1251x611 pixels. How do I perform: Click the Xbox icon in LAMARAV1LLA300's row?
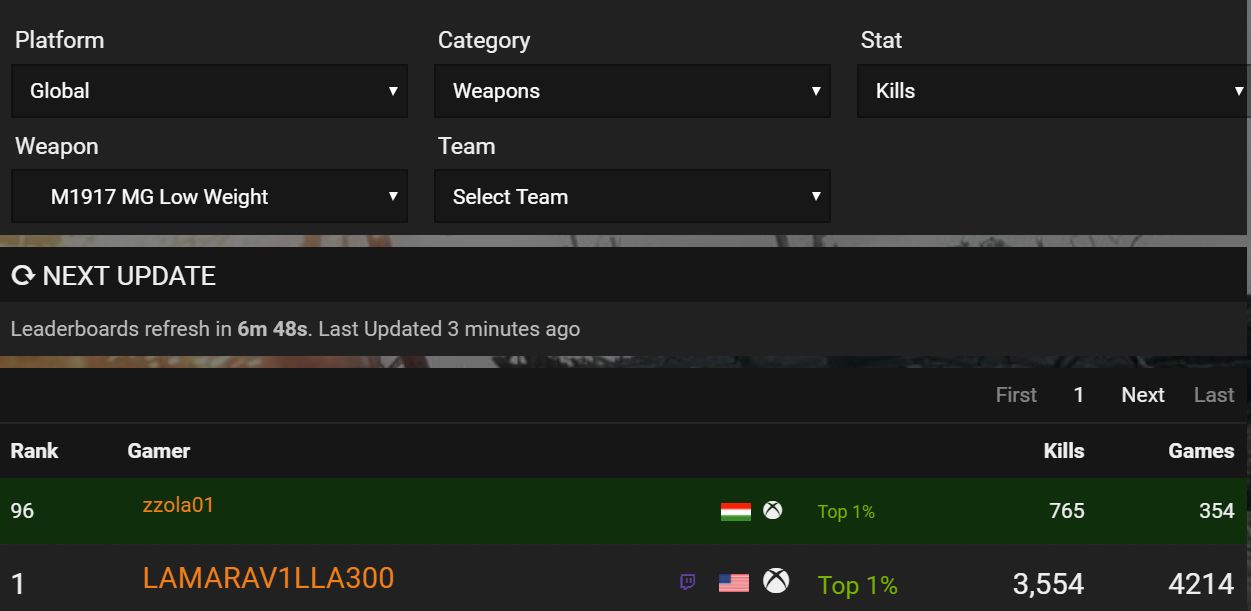pos(776,581)
